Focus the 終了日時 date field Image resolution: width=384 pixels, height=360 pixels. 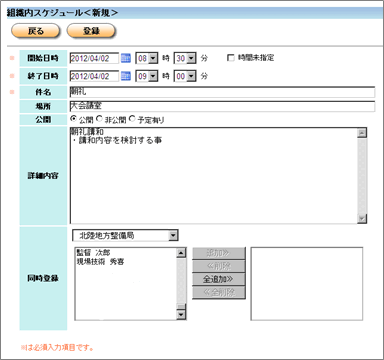(x=94, y=76)
